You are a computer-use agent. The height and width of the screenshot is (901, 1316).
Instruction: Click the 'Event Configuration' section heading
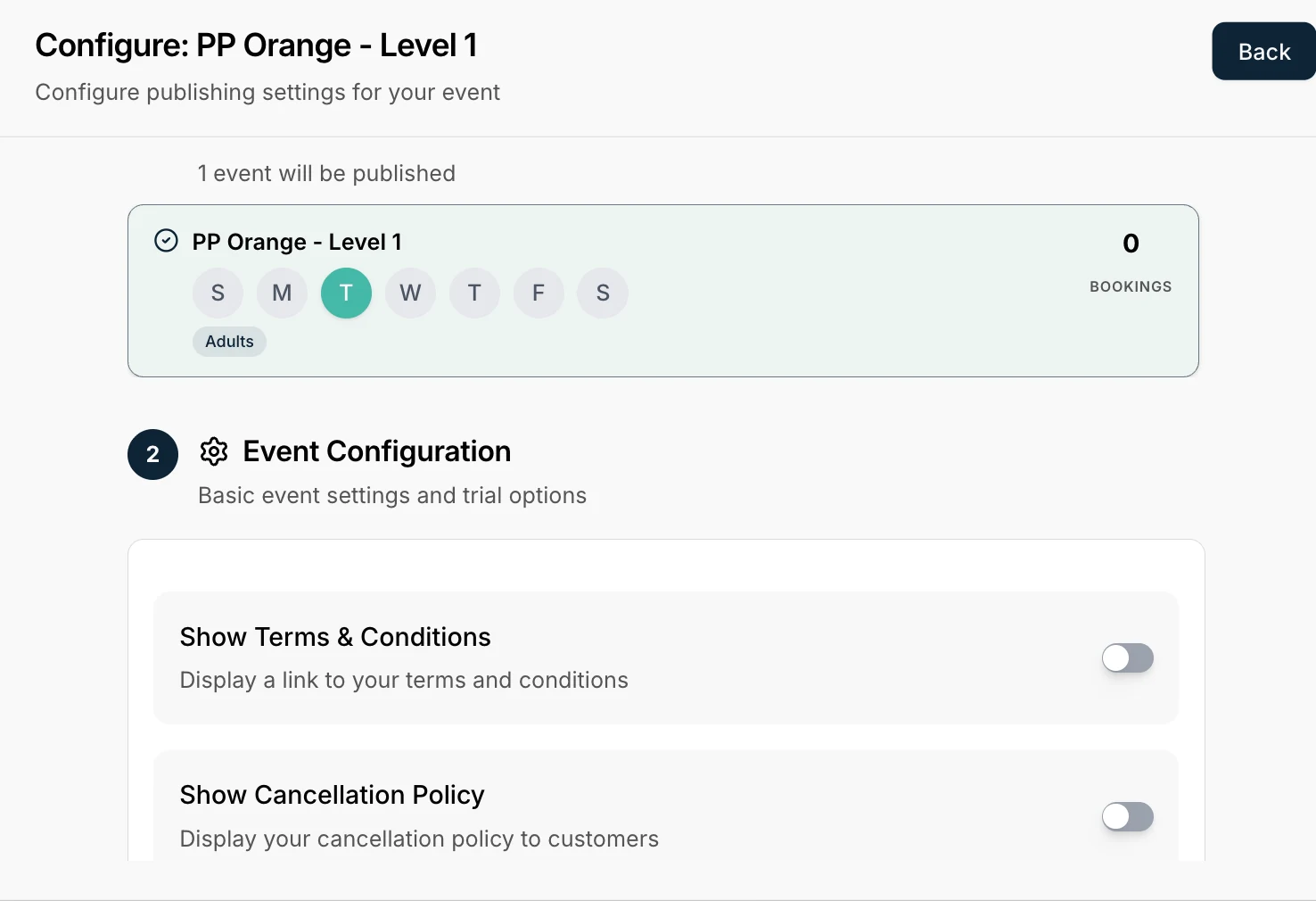377,451
